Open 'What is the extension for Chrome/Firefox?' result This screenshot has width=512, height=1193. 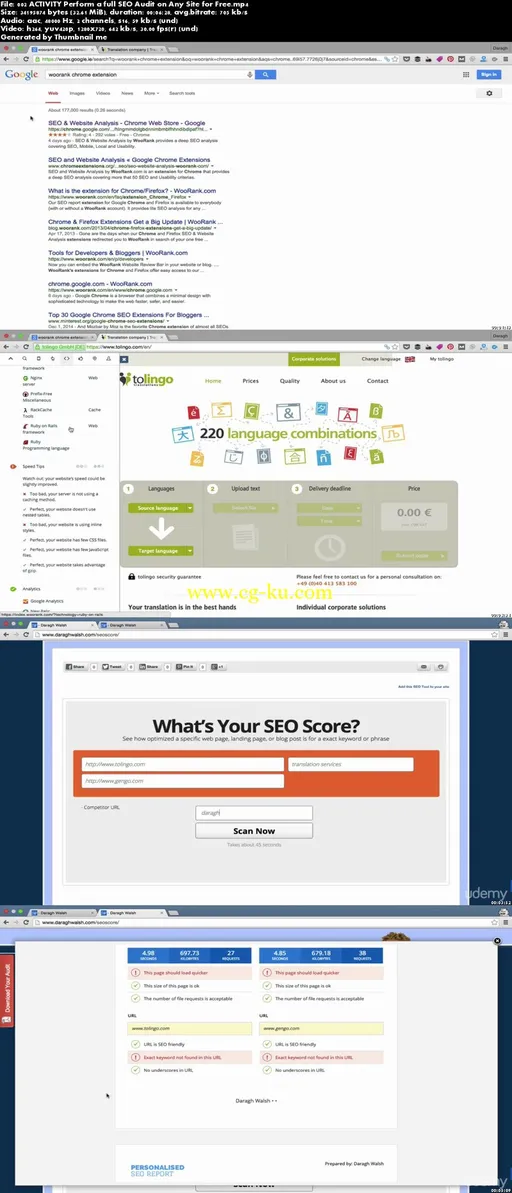pyautogui.click(x=132, y=191)
